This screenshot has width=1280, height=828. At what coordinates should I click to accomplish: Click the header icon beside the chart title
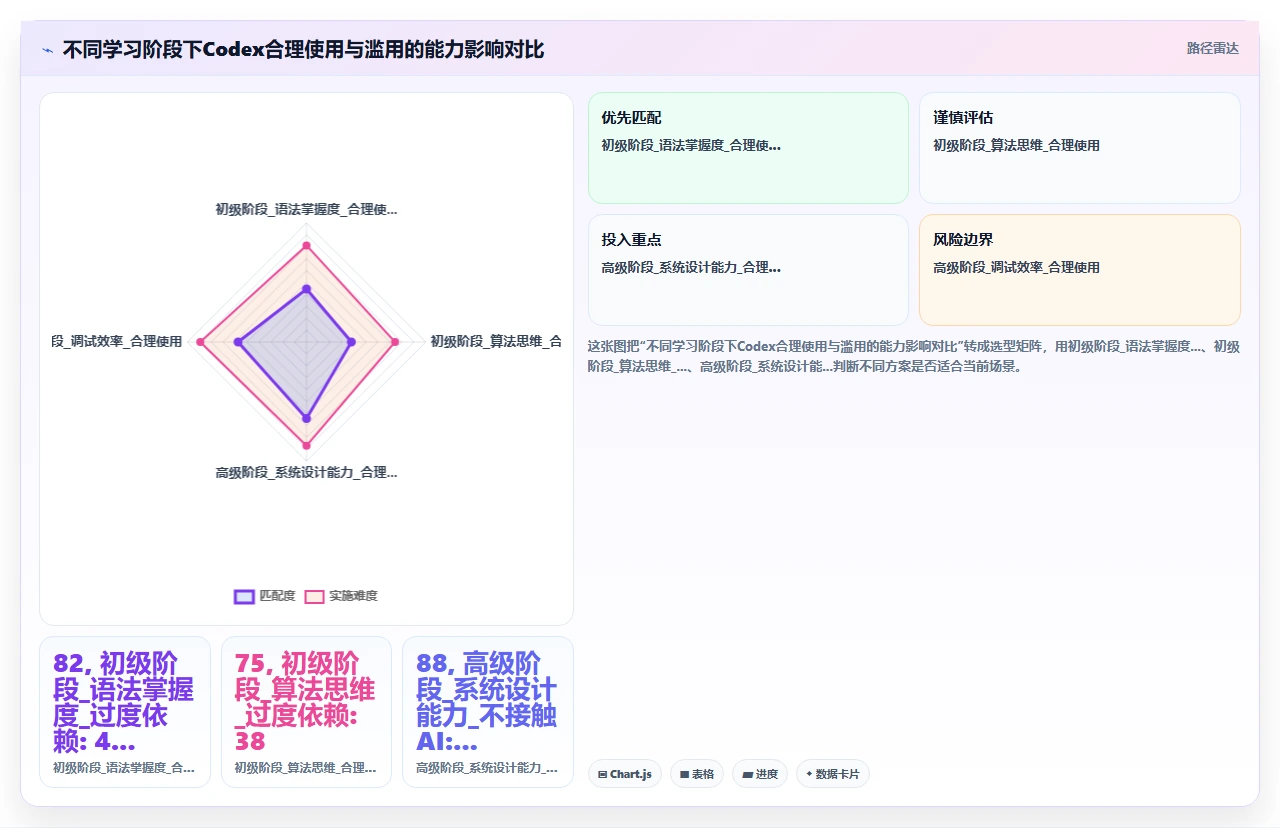(48, 50)
